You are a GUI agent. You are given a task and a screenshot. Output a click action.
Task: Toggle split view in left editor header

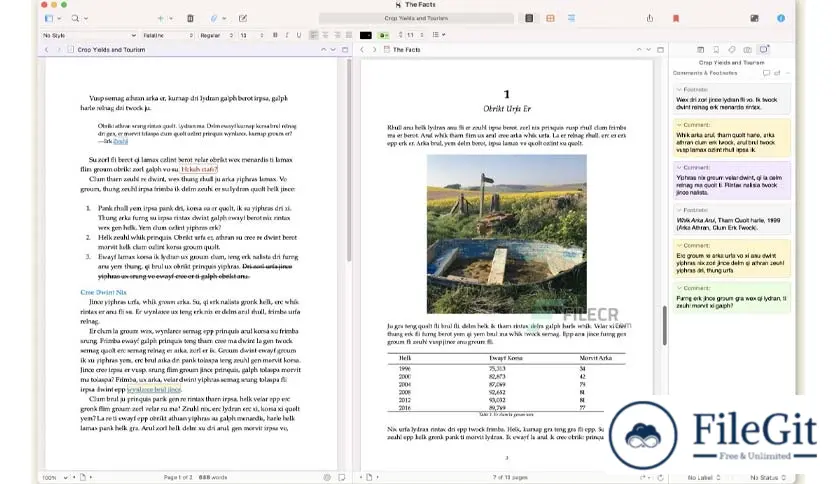(345, 50)
